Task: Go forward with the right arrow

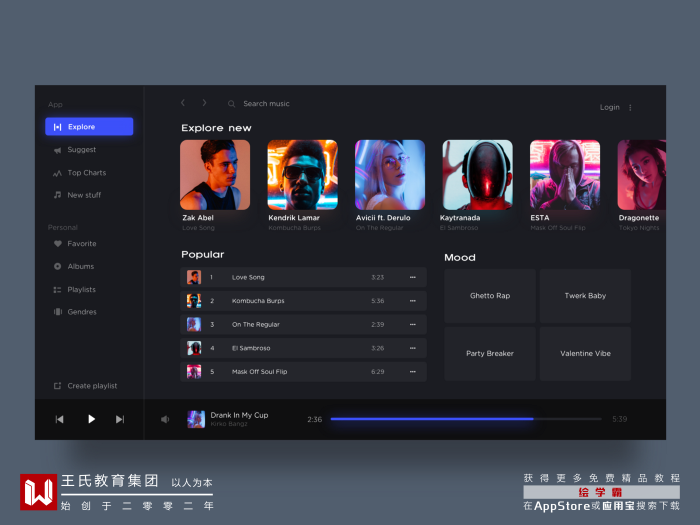Action: pyautogui.click(x=204, y=103)
